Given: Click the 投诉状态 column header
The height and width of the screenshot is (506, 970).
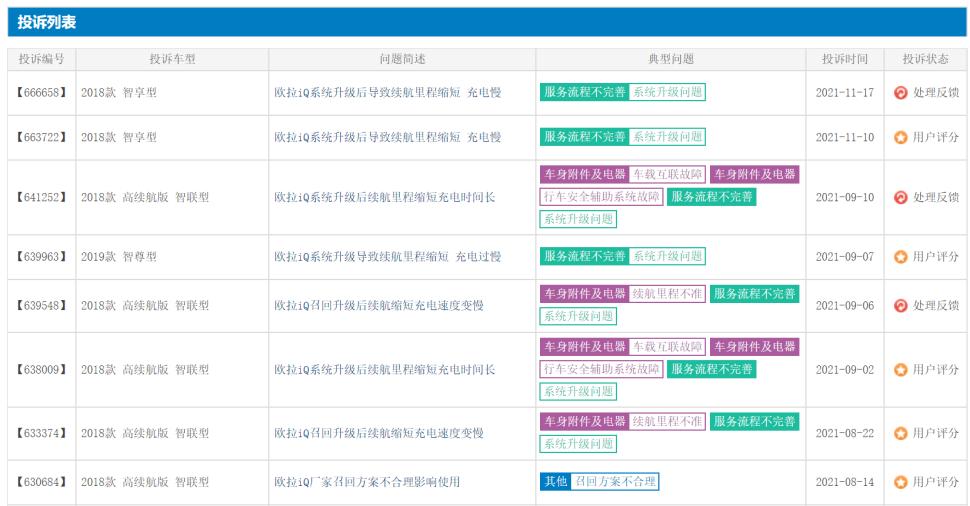Looking at the screenshot, I should coord(925,60).
